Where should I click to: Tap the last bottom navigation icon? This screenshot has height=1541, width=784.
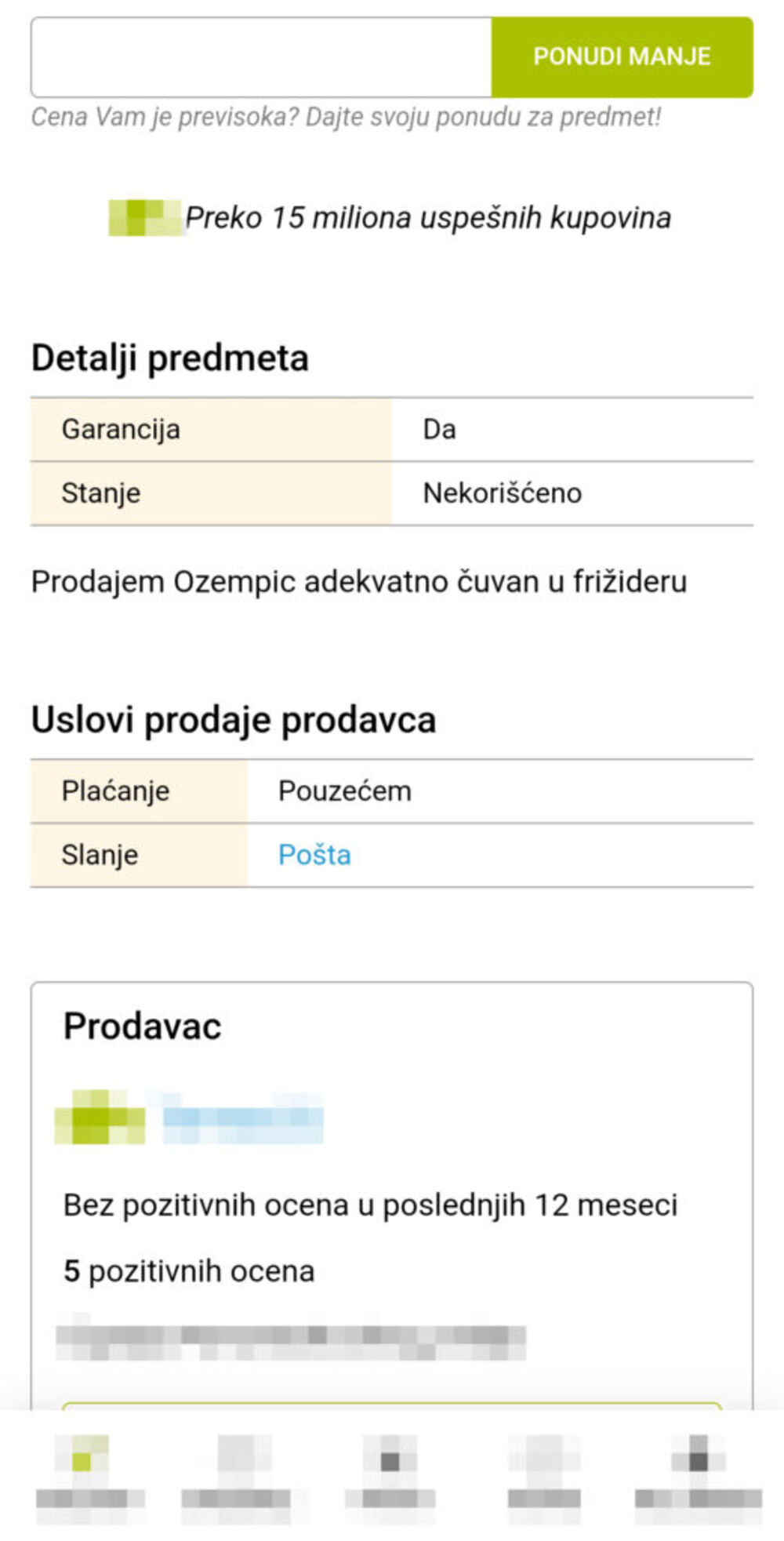point(698,1465)
